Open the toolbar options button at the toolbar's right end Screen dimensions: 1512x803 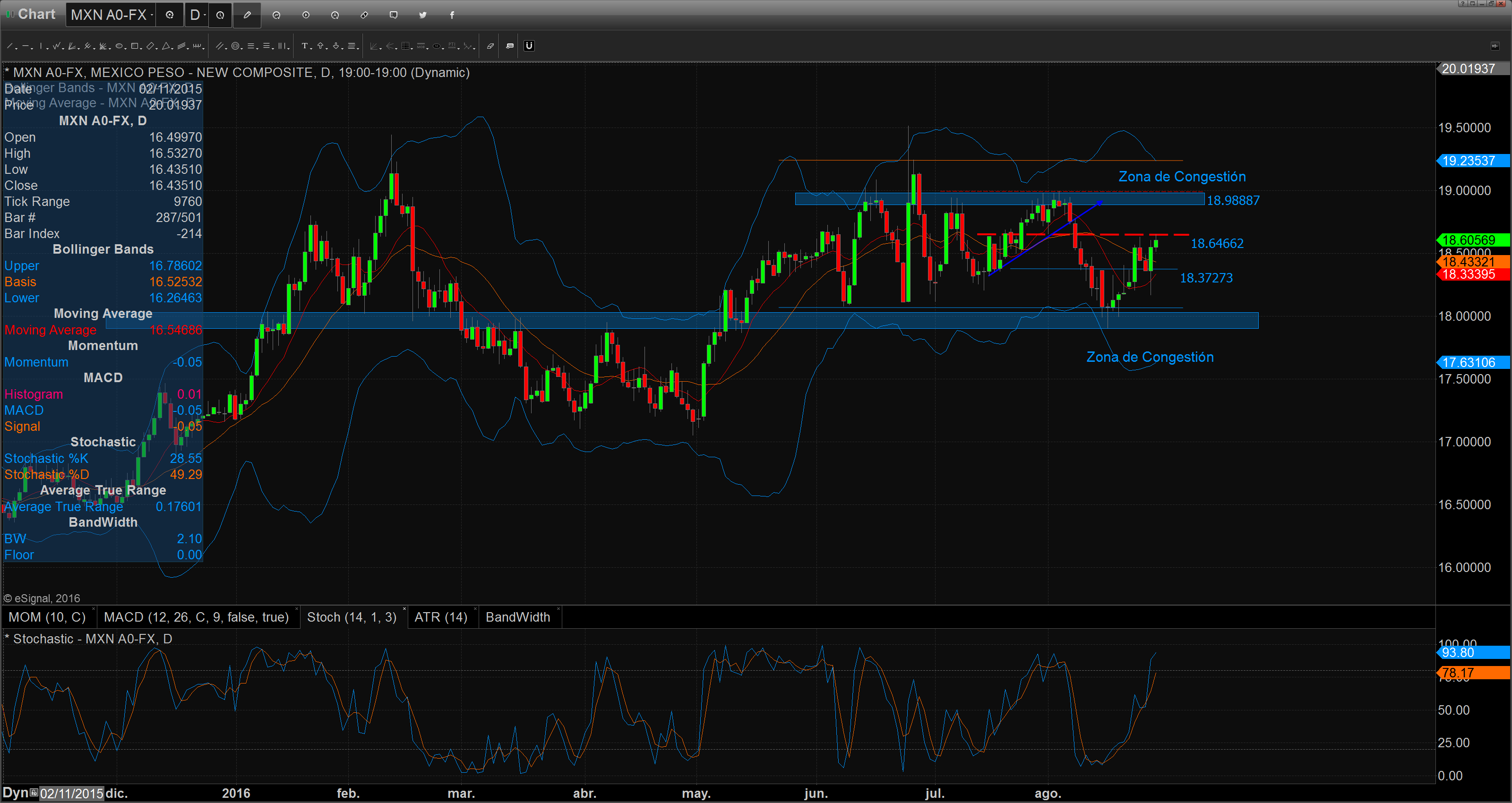pos(1495,46)
